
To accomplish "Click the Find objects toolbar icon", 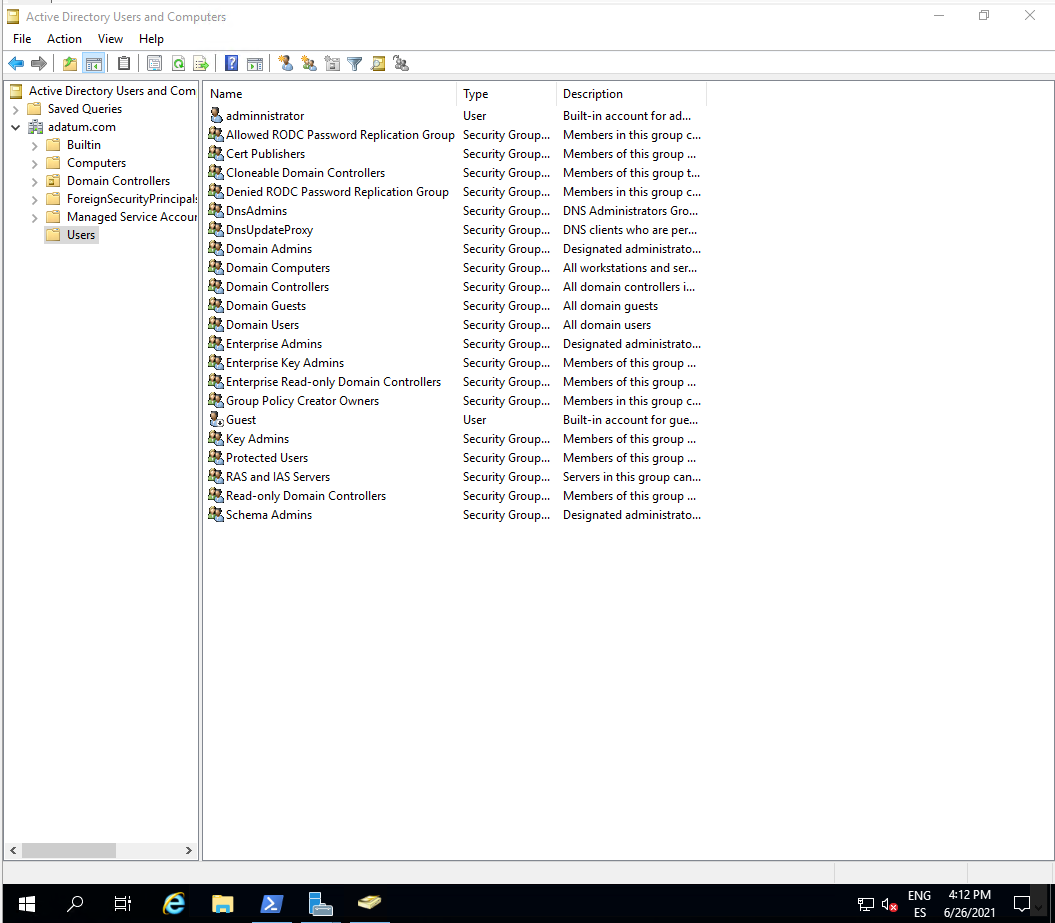I will tap(378, 64).
